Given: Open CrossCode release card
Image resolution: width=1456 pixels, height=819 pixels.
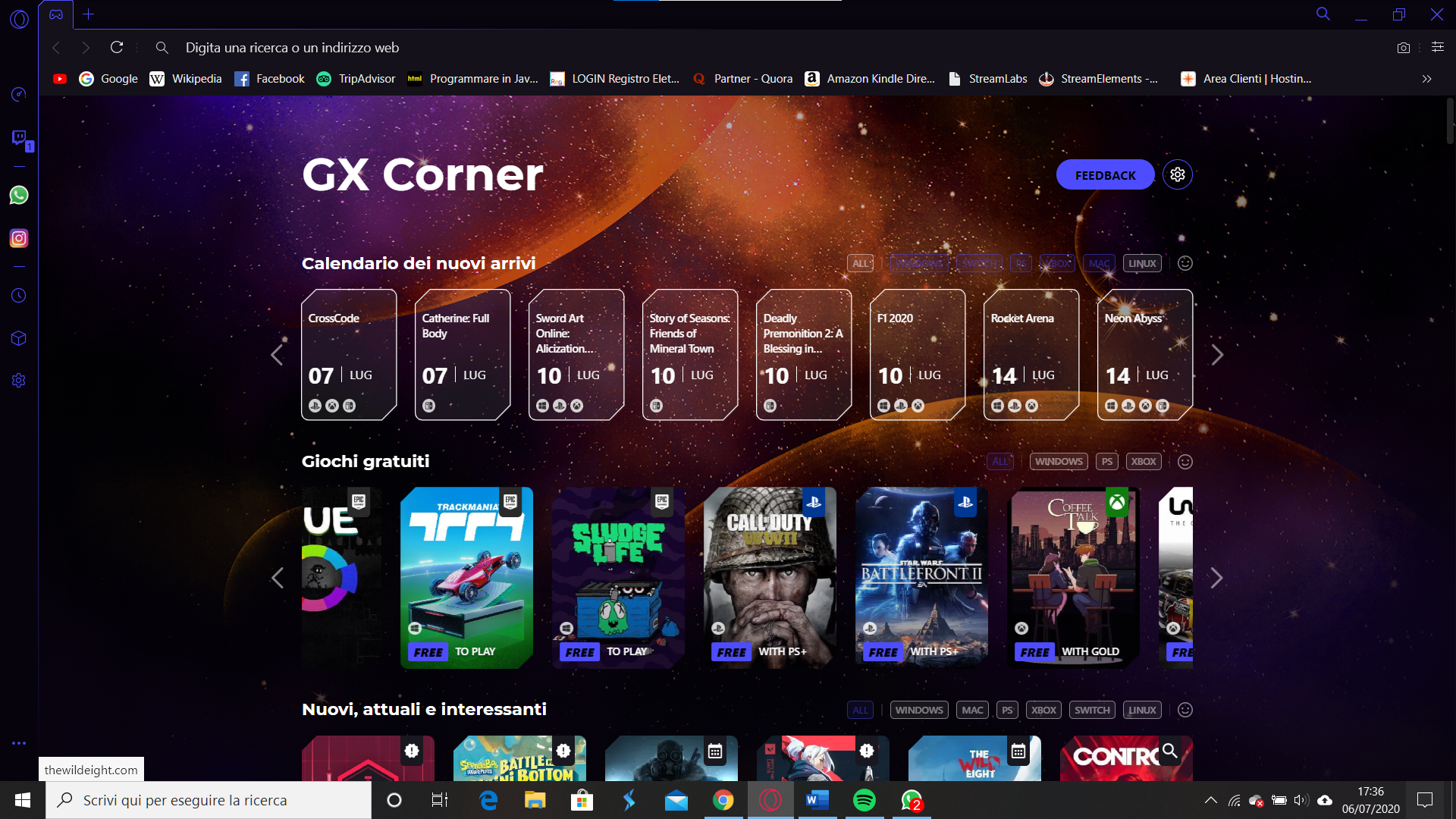Looking at the screenshot, I should point(349,354).
